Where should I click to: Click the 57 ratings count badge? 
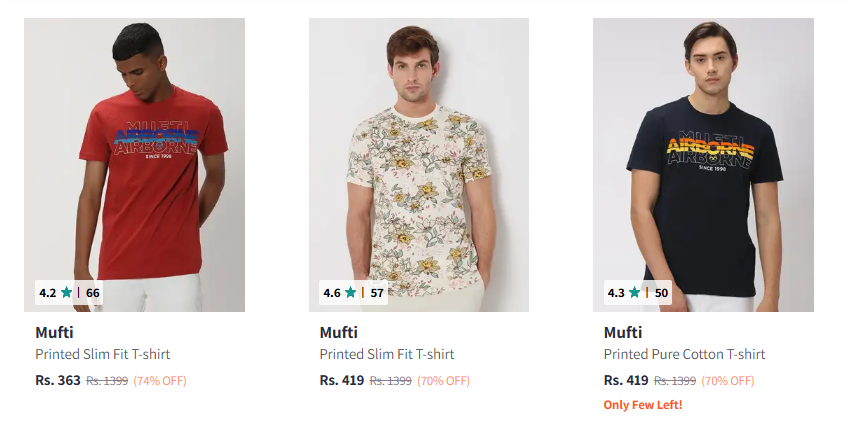pos(377,293)
